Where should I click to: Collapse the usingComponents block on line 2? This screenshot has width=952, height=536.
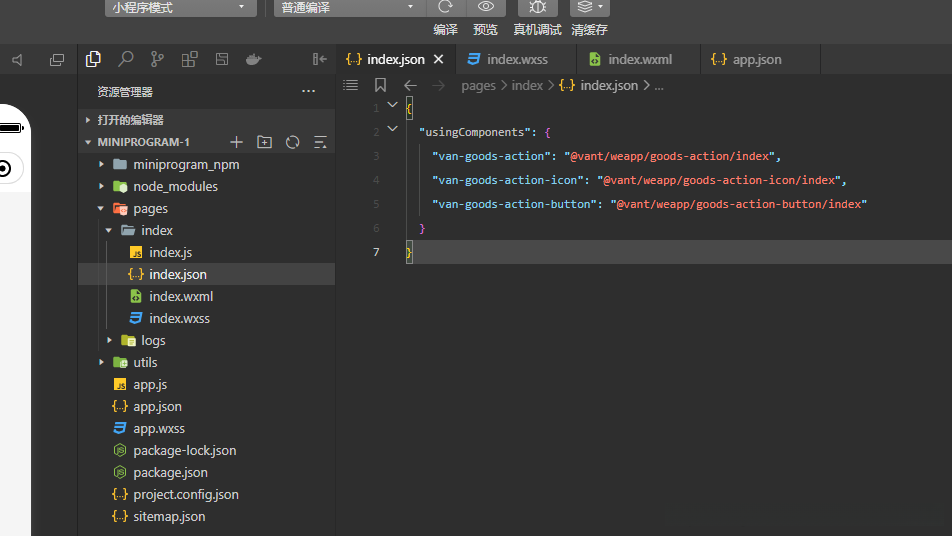click(x=392, y=129)
